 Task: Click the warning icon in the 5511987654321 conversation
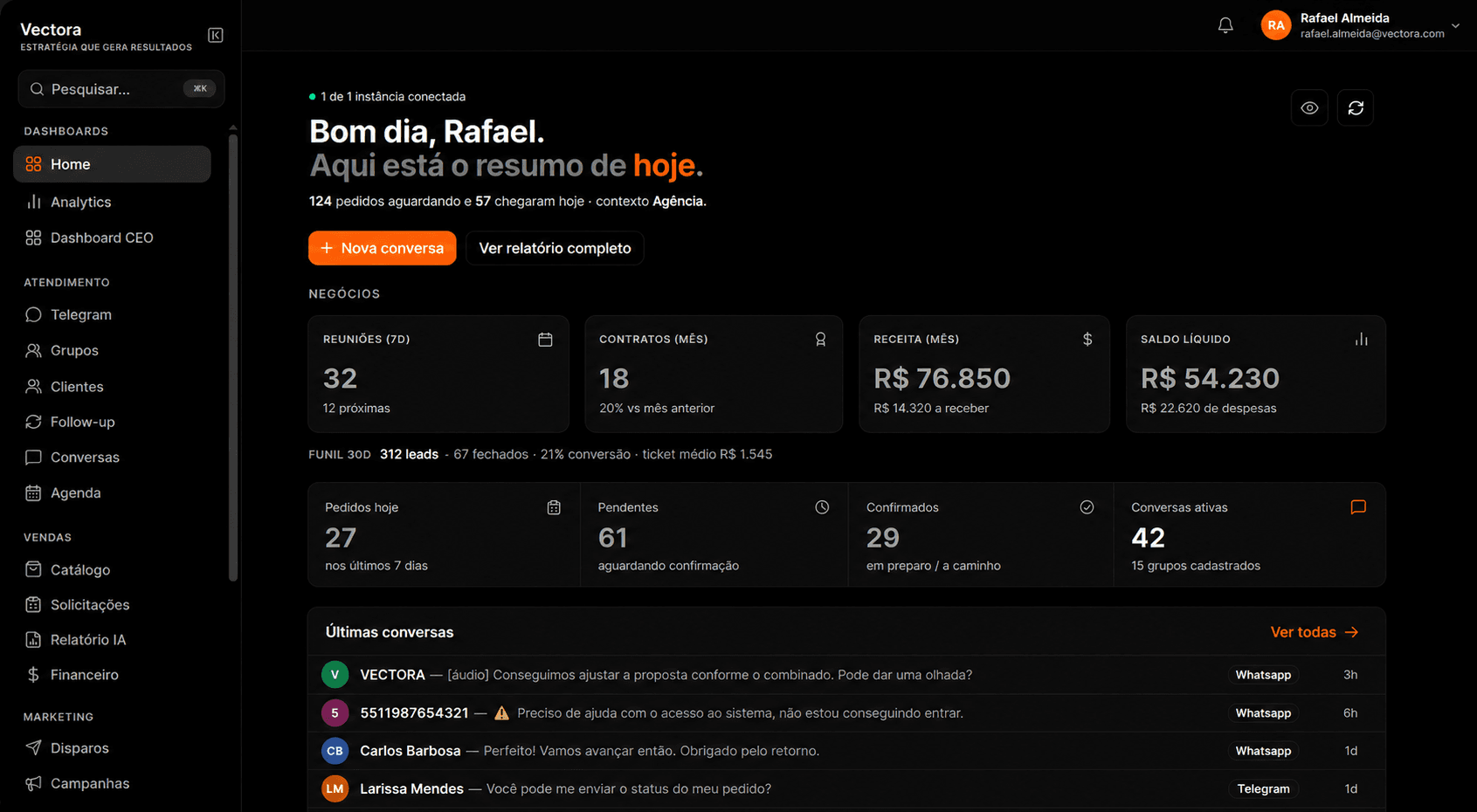(501, 713)
